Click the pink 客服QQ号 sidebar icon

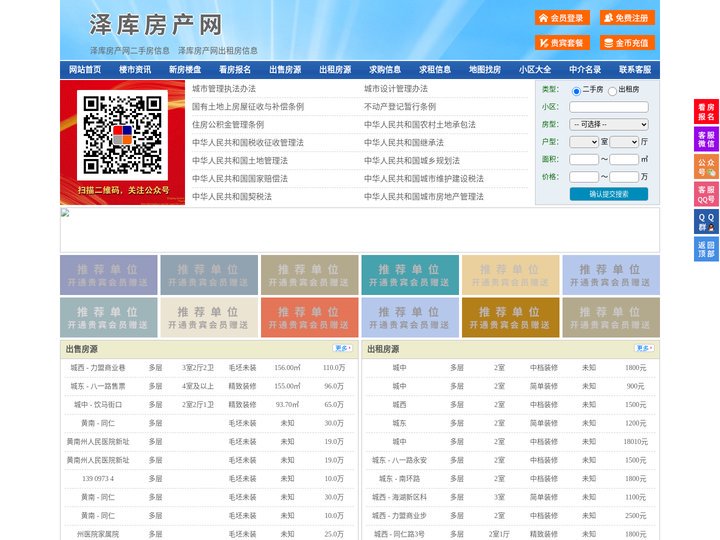(x=706, y=194)
